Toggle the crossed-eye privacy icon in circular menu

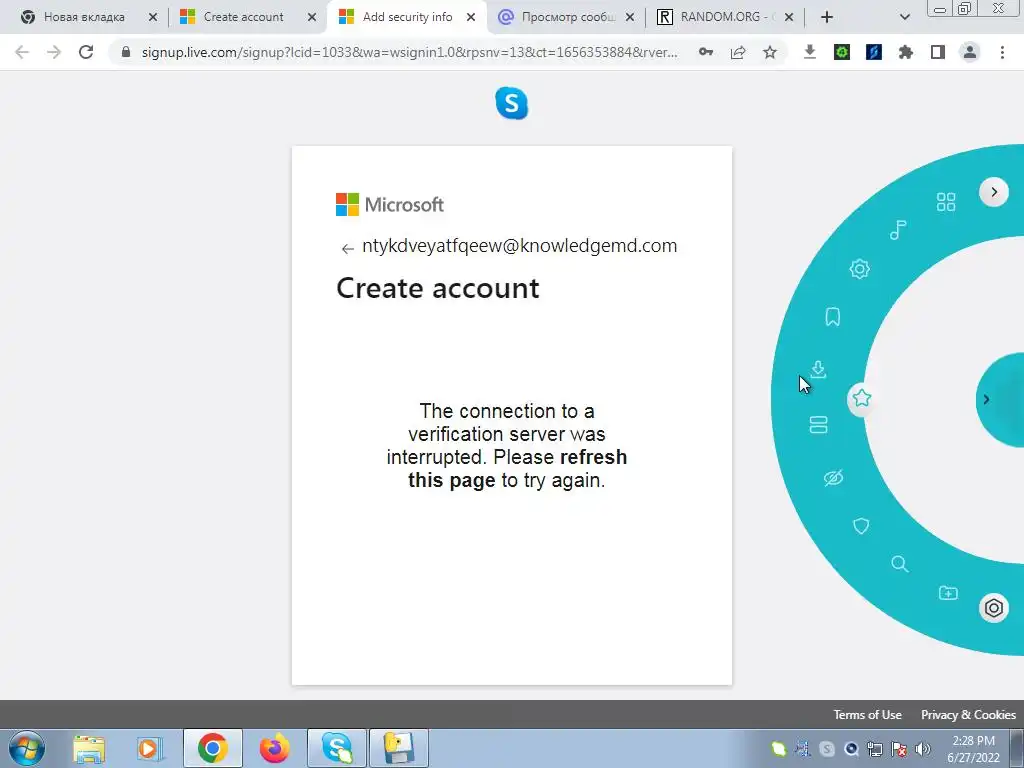click(833, 478)
